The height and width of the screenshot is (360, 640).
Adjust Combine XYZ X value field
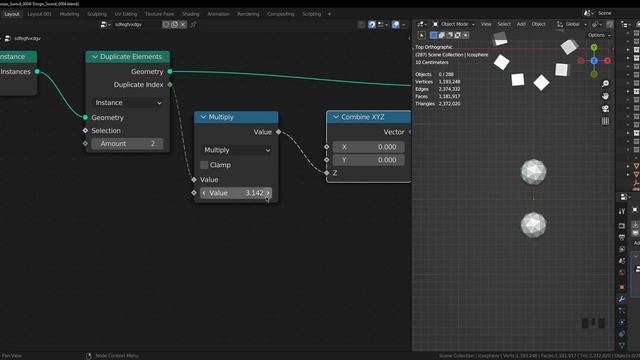[369, 147]
